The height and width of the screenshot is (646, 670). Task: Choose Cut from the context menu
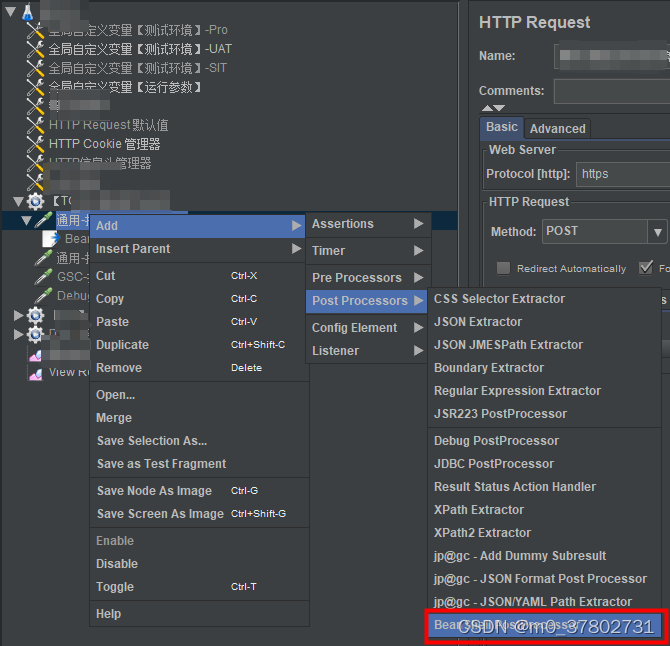197,276
